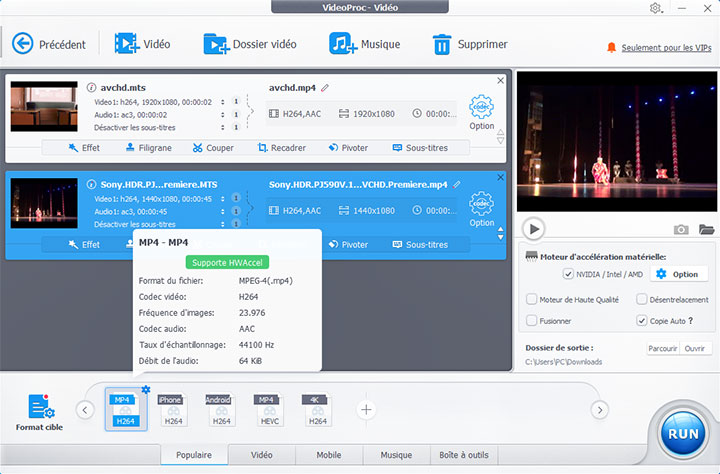
Task: Open Pivoter for avchd.mts
Action: click(x=348, y=148)
